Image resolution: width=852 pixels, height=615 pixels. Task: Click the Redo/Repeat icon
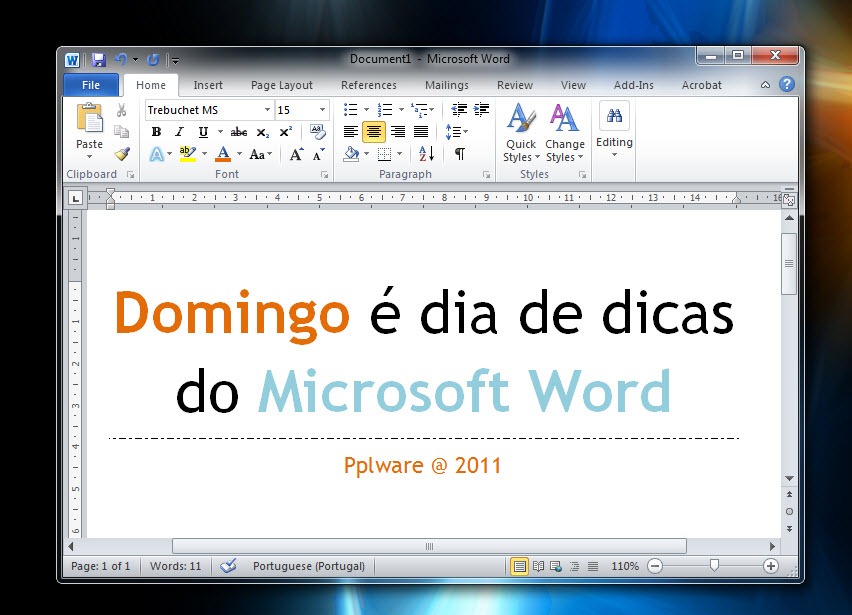click(153, 59)
